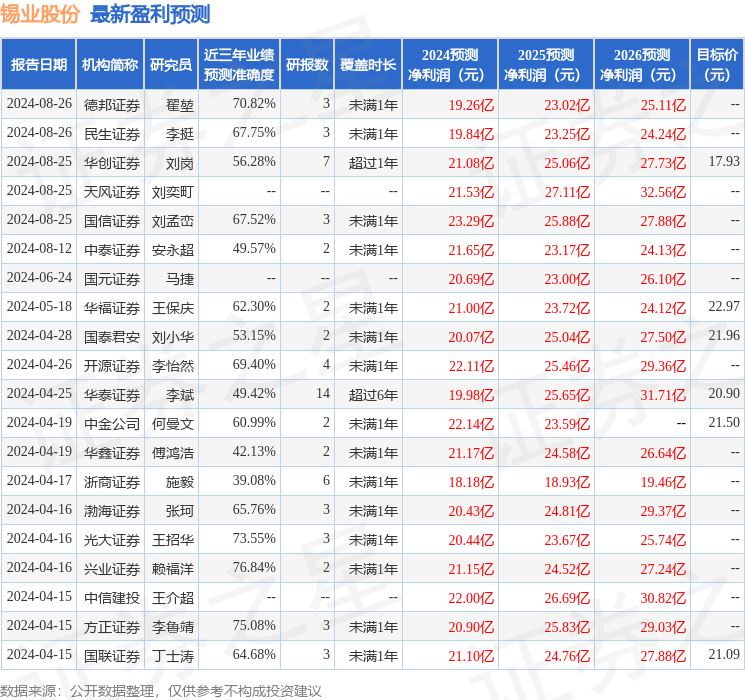This screenshot has height=700, width=745.
Task: Click the 2026预测净利润 column header
Action: pos(642,65)
